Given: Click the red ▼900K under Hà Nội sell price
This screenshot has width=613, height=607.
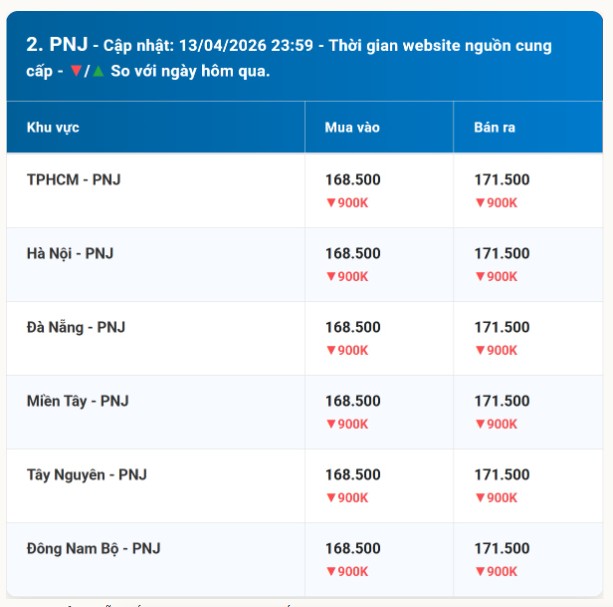Looking at the screenshot, I should 495,277.
